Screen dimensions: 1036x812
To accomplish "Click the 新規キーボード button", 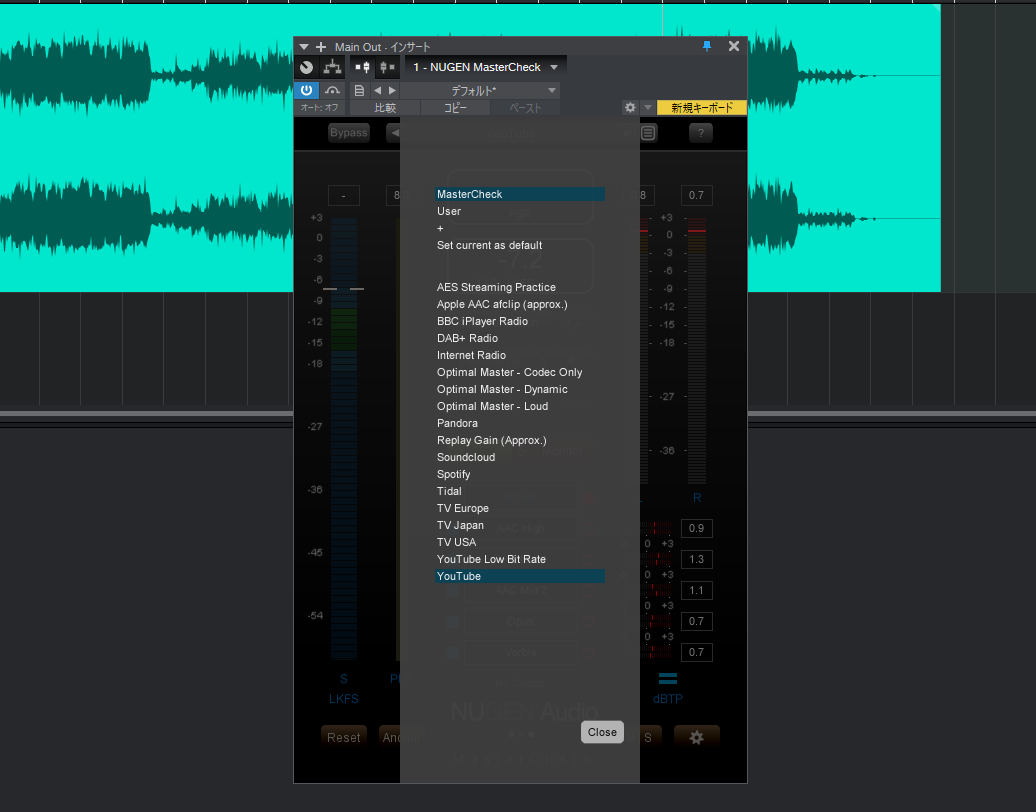I will click(702, 108).
